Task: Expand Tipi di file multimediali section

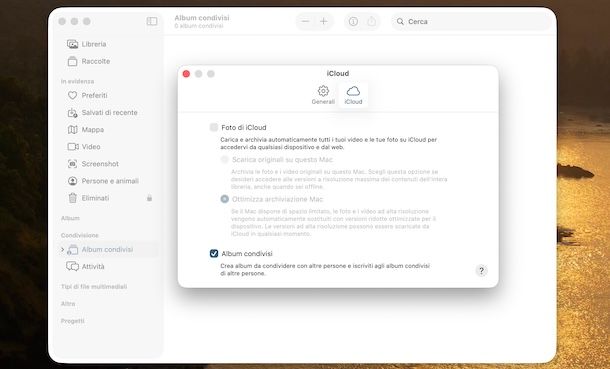Action: [x=94, y=287]
